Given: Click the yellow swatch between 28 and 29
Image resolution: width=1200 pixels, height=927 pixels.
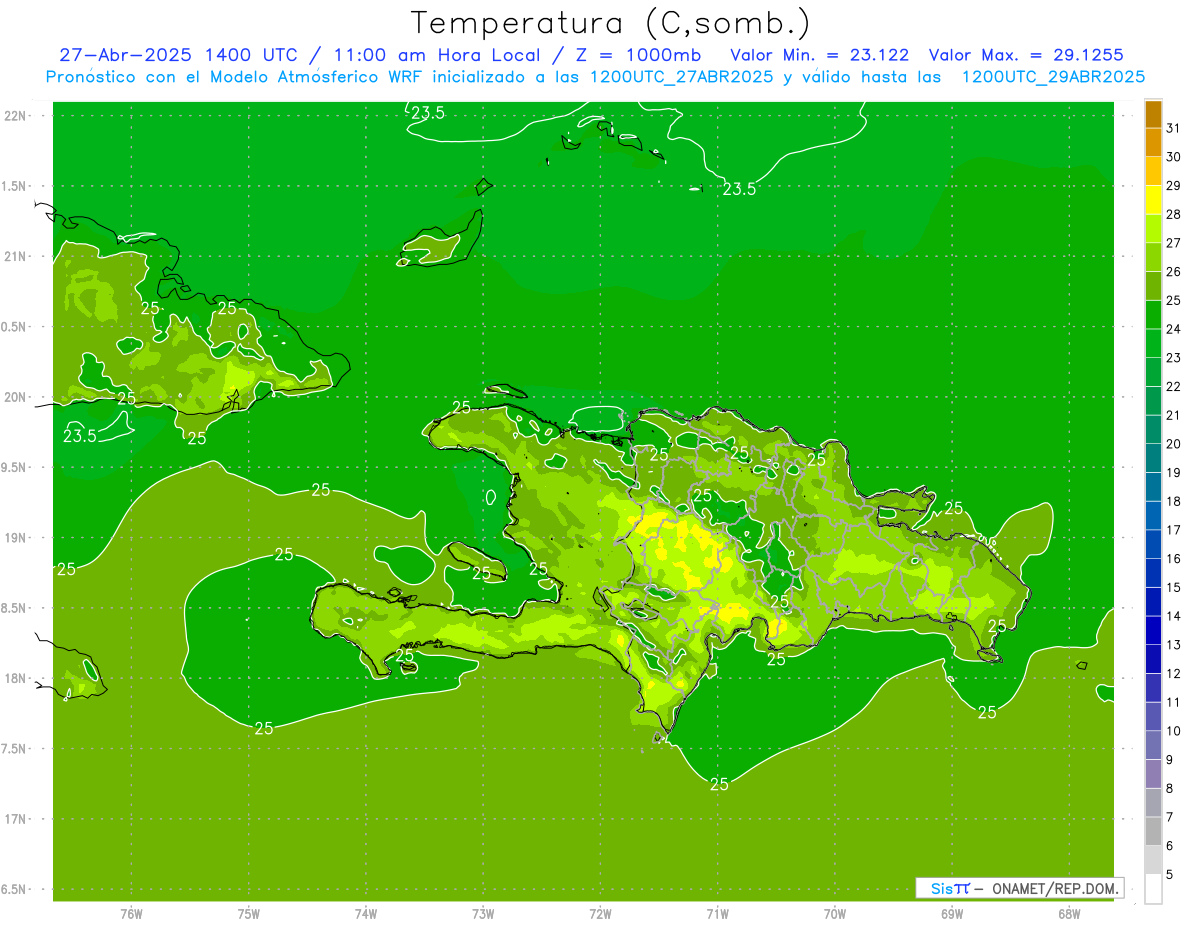Looking at the screenshot, I should [x=1153, y=200].
